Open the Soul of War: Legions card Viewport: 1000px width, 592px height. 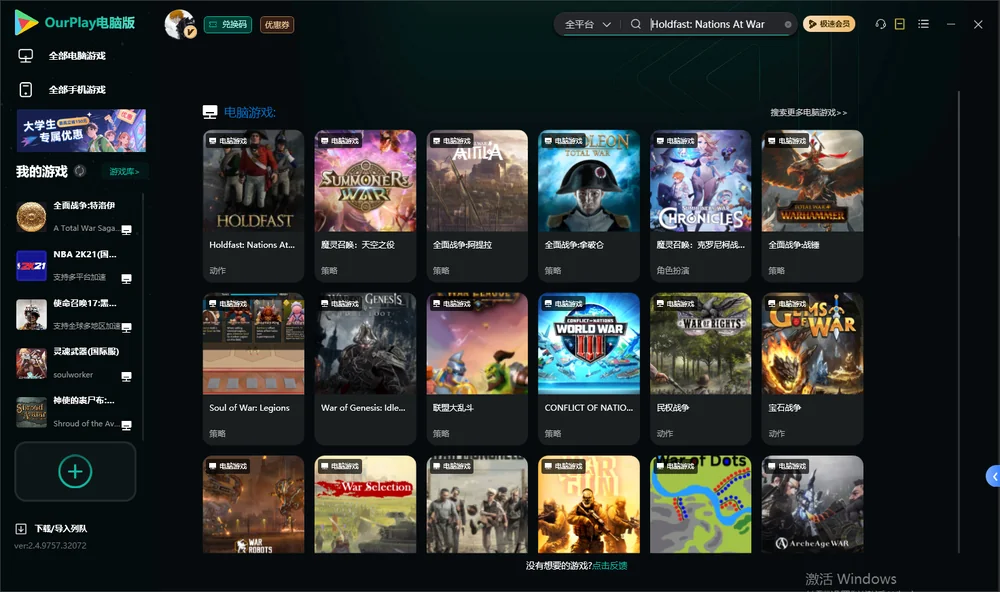(x=253, y=369)
